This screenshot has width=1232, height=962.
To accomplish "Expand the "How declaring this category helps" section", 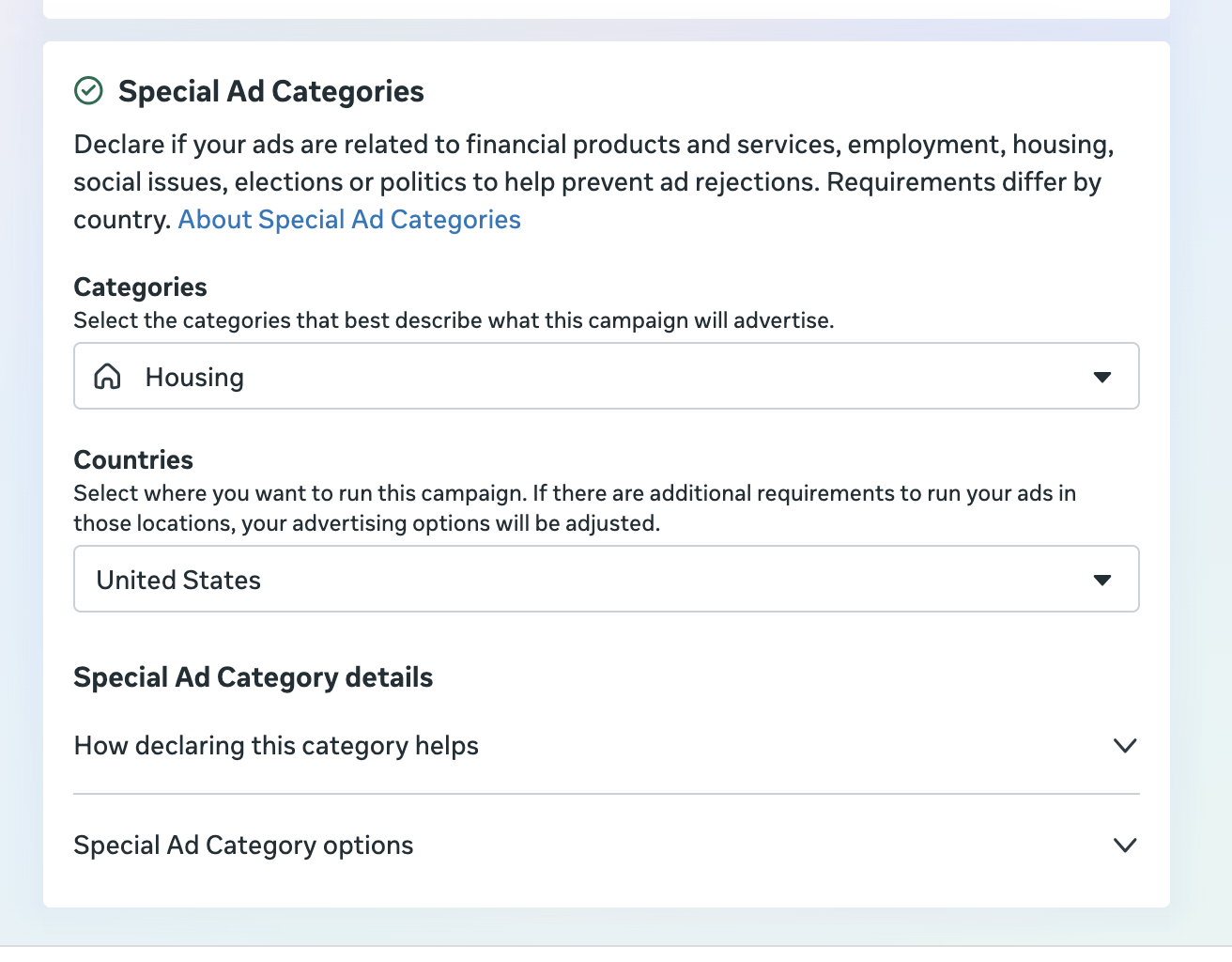I will point(607,746).
